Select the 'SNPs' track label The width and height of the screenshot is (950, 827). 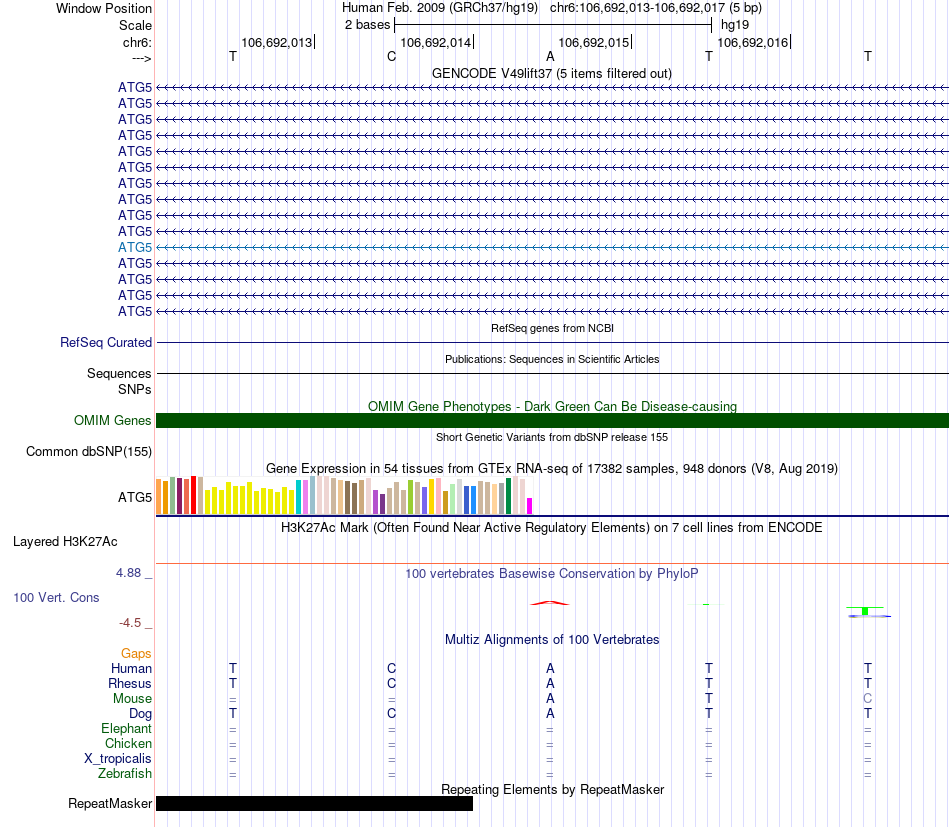coord(135,390)
